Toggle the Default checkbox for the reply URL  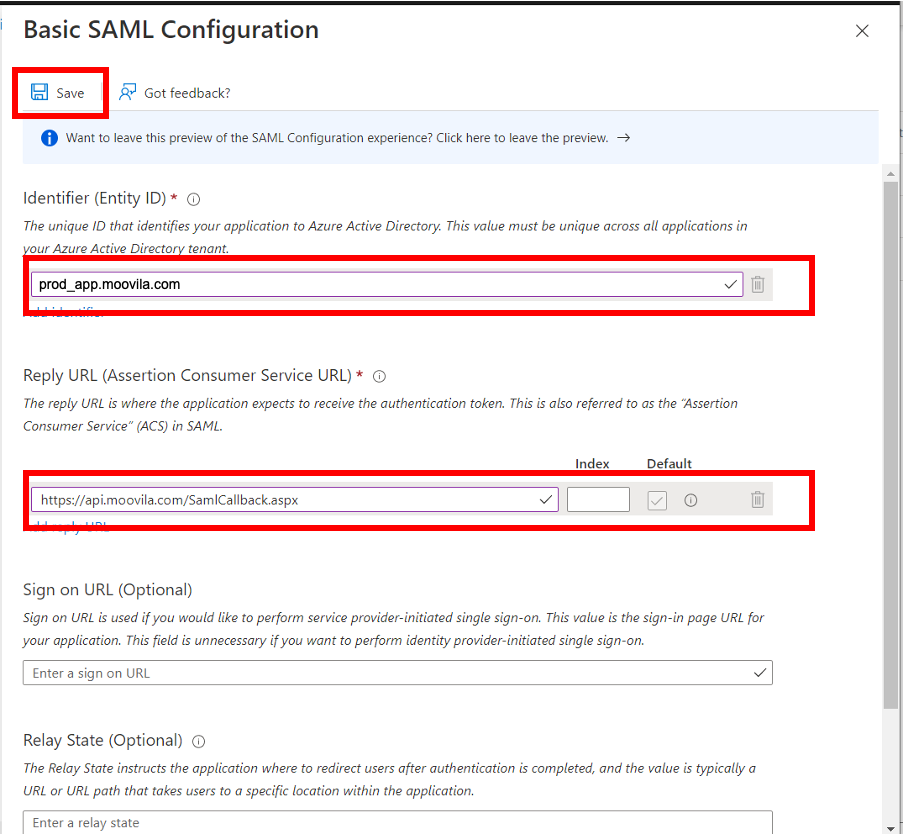point(657,500)
